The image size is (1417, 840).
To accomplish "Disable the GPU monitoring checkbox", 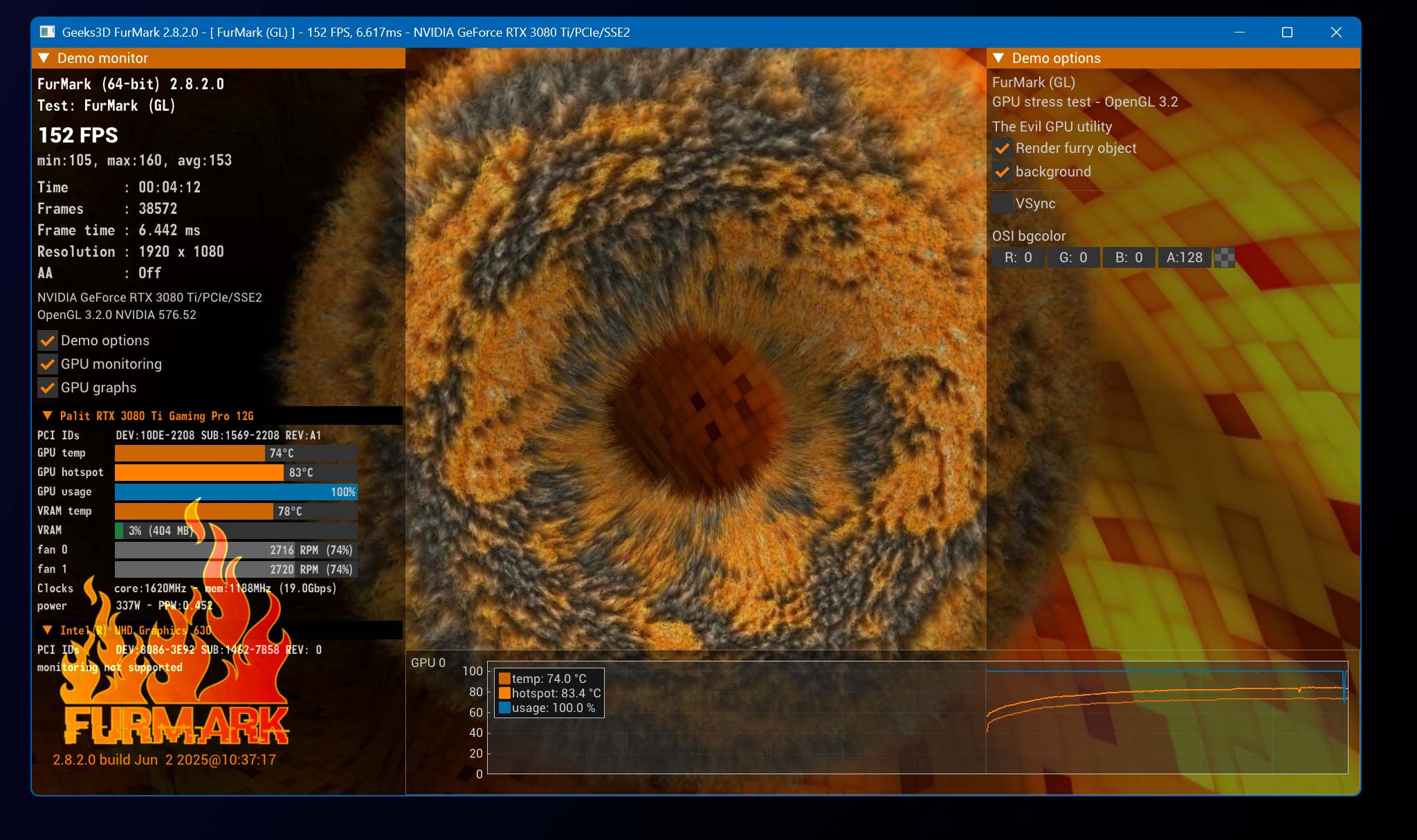I will click(x=48, y=364).
